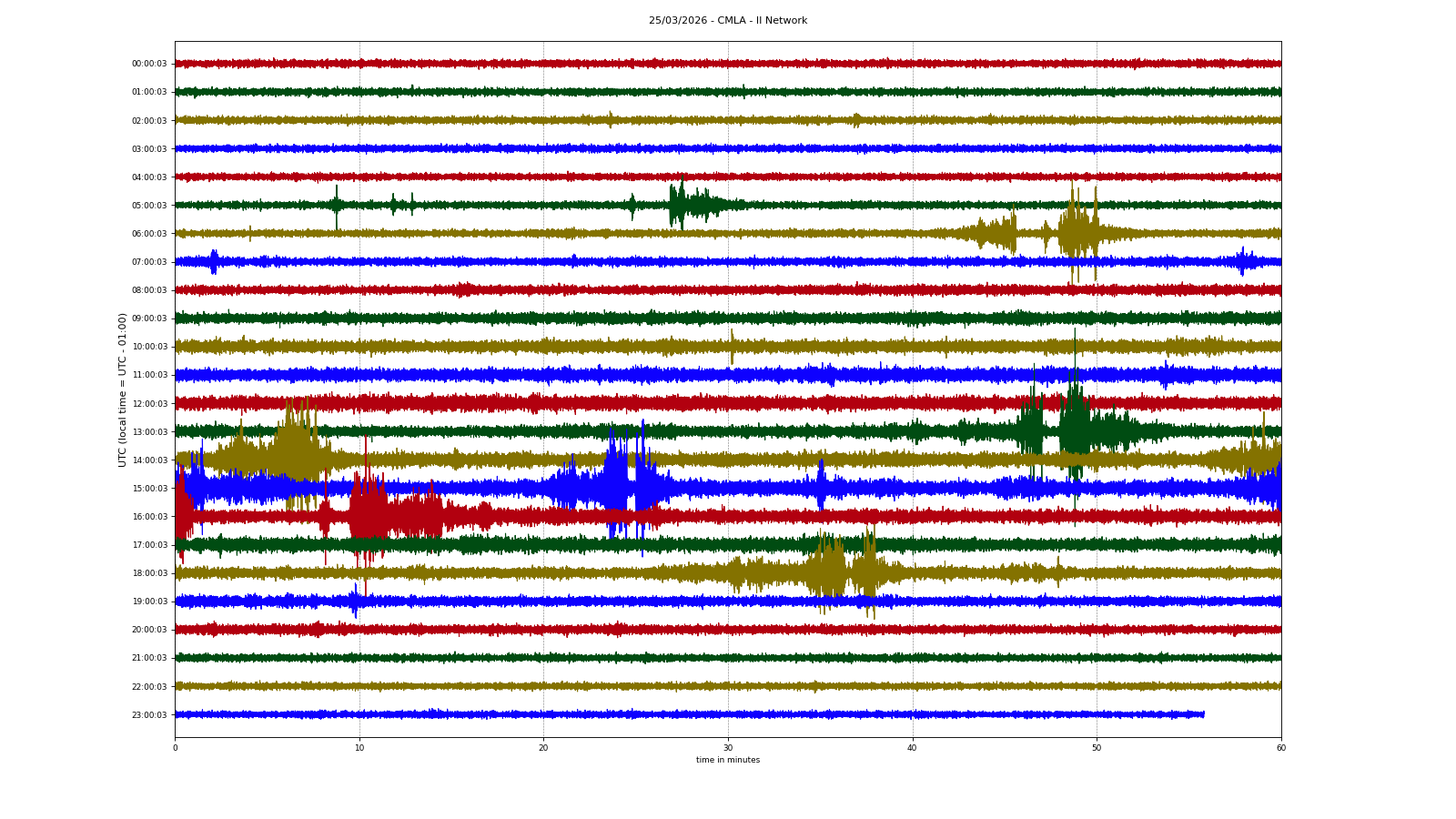Click the x-axis tick label '30'
This screenshot has height=819, width=1456.
point(728,748)
